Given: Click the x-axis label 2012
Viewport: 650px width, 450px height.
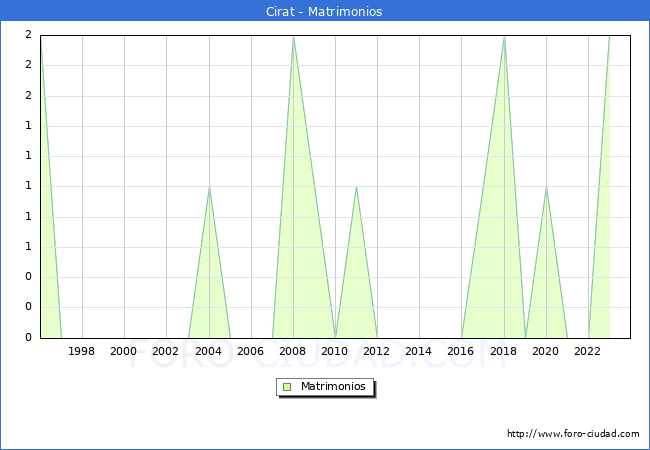Looking at the screenshot, I should tap(376, 351).
